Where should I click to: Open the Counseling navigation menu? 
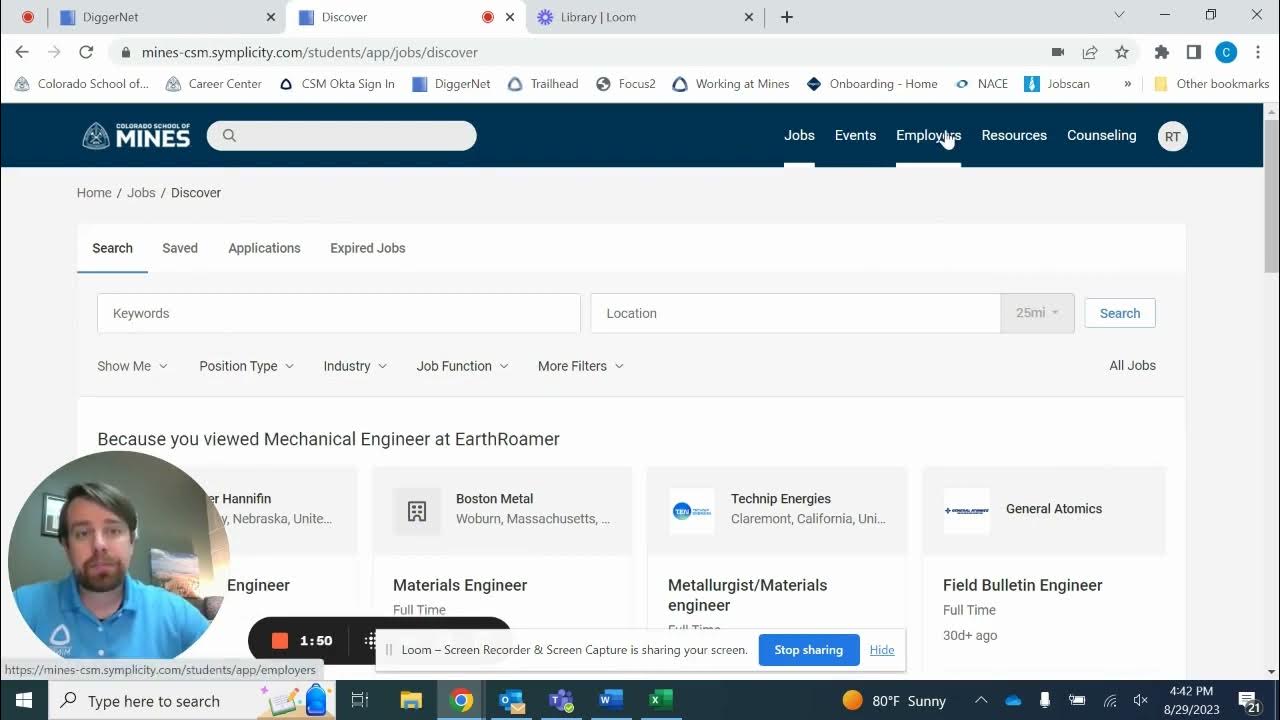pyautogui.click(x=1101, y=135)
